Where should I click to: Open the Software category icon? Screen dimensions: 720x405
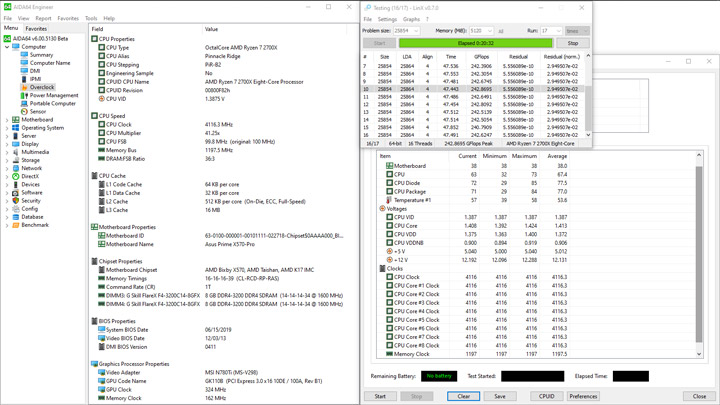pyautogui.click(x=16, y=192)
